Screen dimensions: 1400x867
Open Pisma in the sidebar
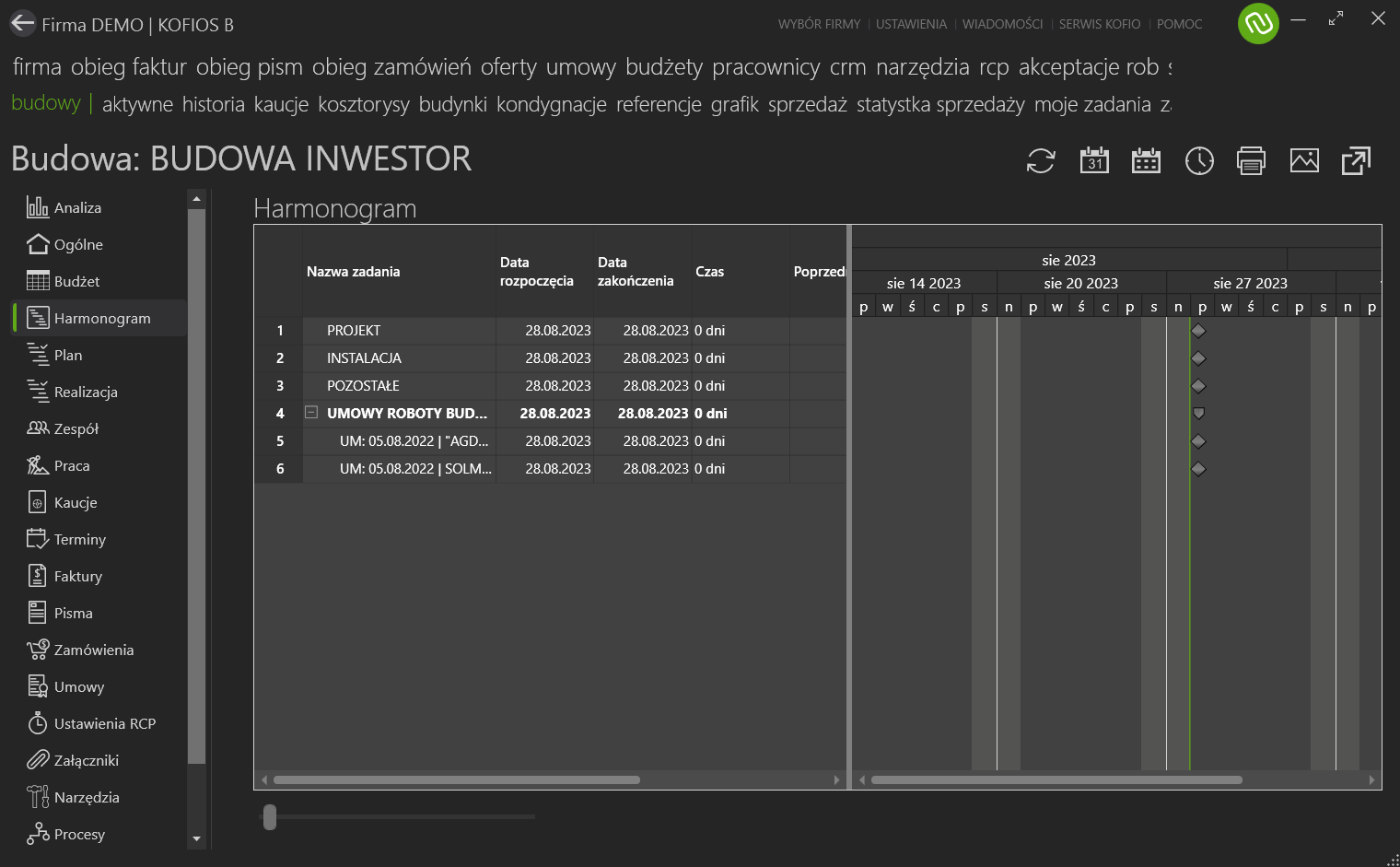click(x=99, y=613)
